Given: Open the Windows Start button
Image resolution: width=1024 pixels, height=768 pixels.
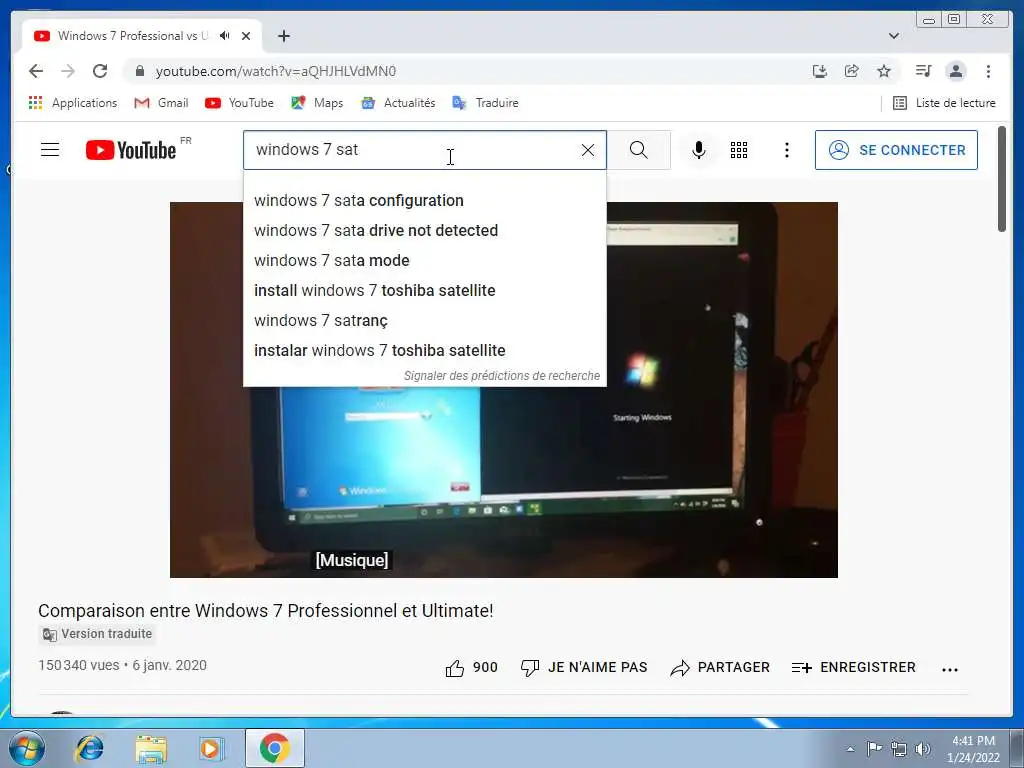Looking at the screenshot, I should click(x=26, y=748).
